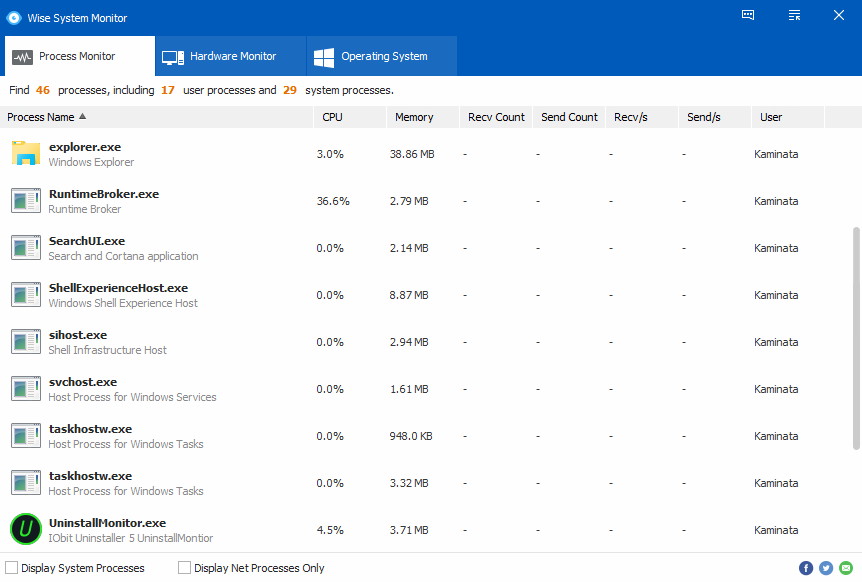
Task: Click the 29 system processes count
Action: click(x=290, y=90)
